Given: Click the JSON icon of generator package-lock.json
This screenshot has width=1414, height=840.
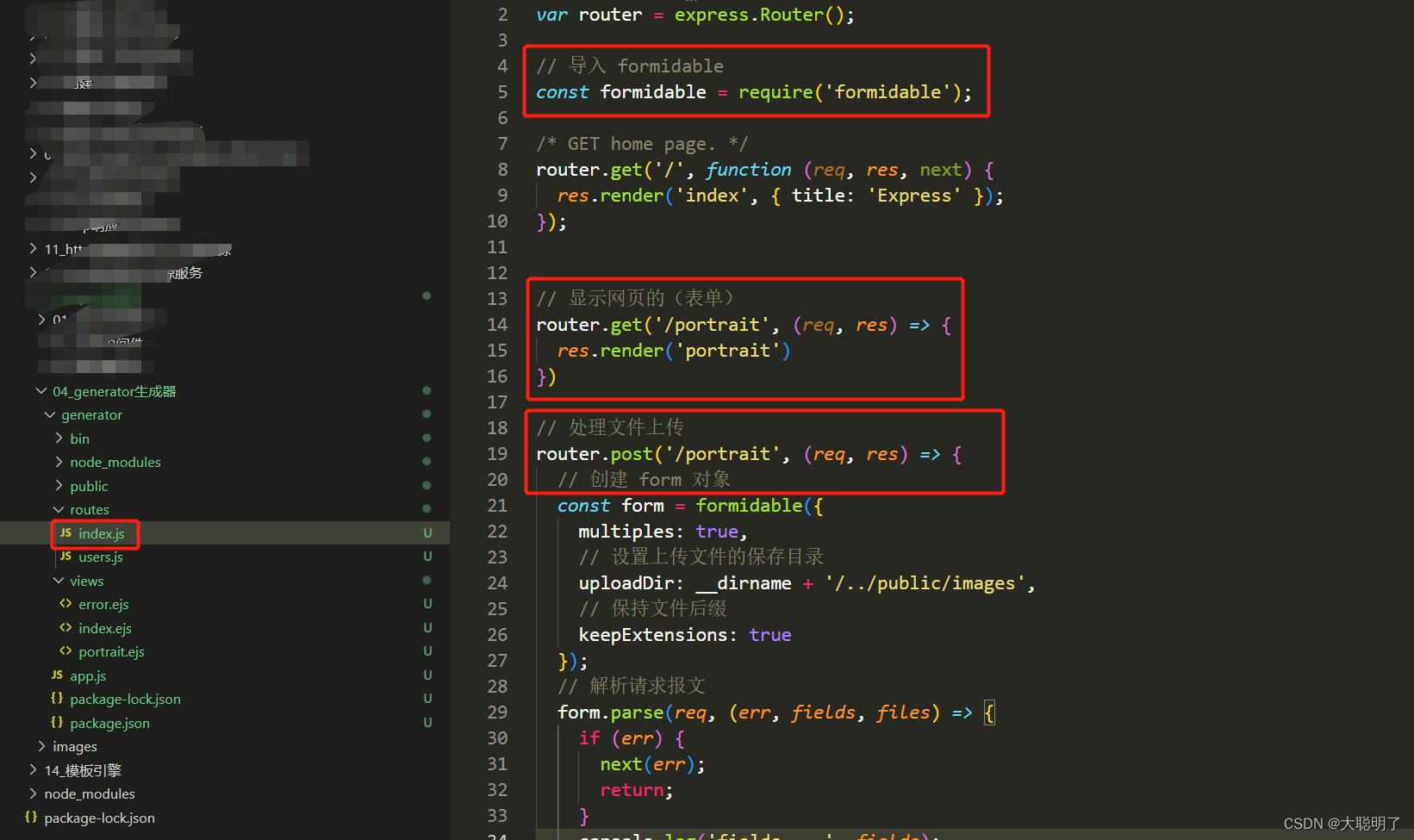Looking at the screenshot, I should point(57,699).
